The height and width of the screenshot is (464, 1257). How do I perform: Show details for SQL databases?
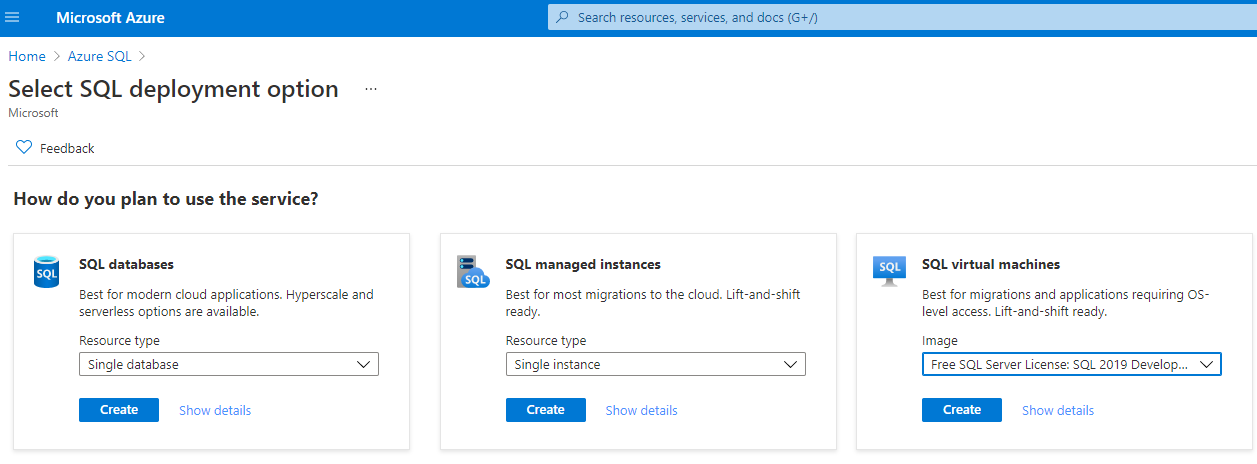tap(215, 410)
